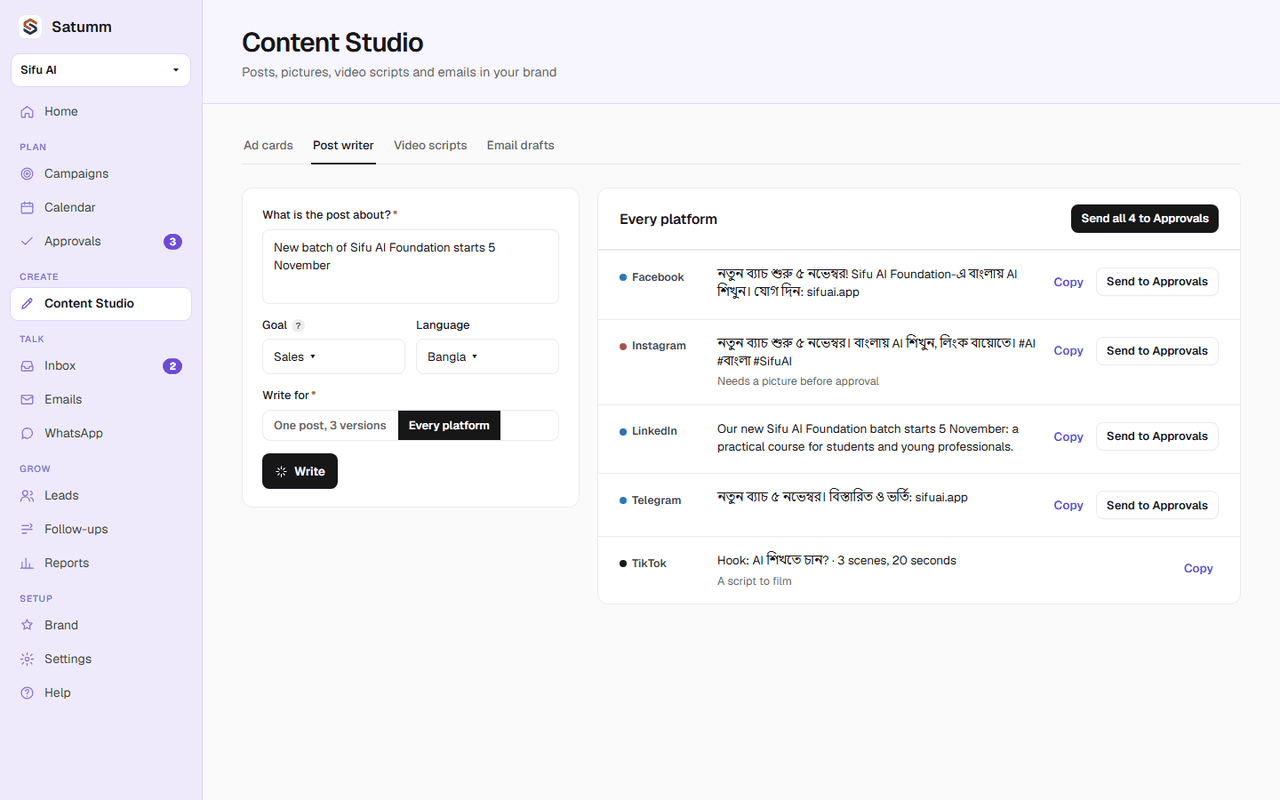Click the Follow-ups arrows icon
Viewport: 1280px width, 800px height.
click(x=27, y=530)
